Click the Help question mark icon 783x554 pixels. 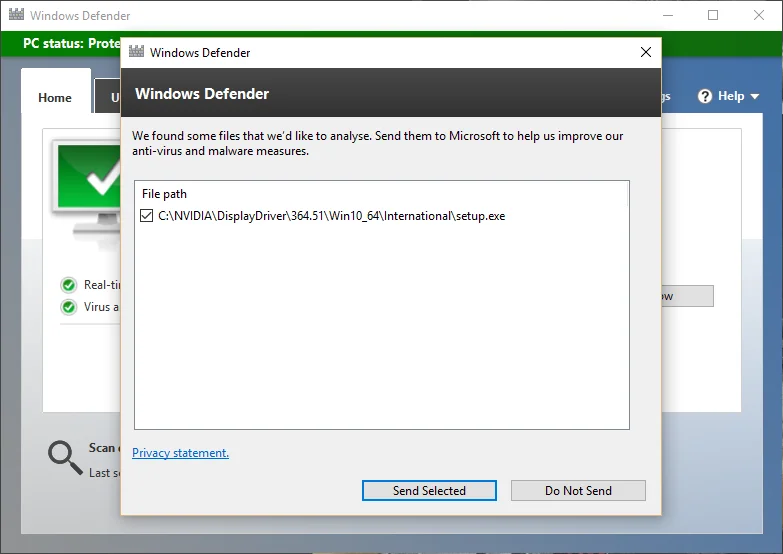click(705, 96)
